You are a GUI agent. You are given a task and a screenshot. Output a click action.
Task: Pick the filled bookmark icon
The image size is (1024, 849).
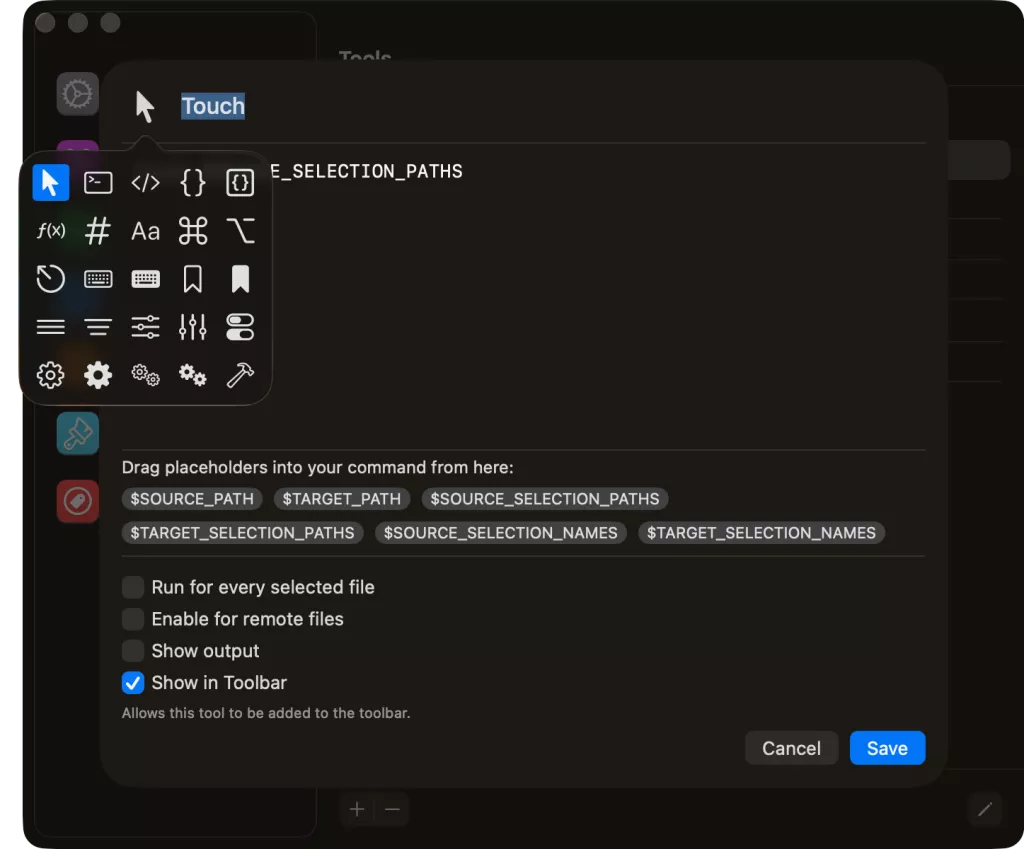(x=240, y=279)
